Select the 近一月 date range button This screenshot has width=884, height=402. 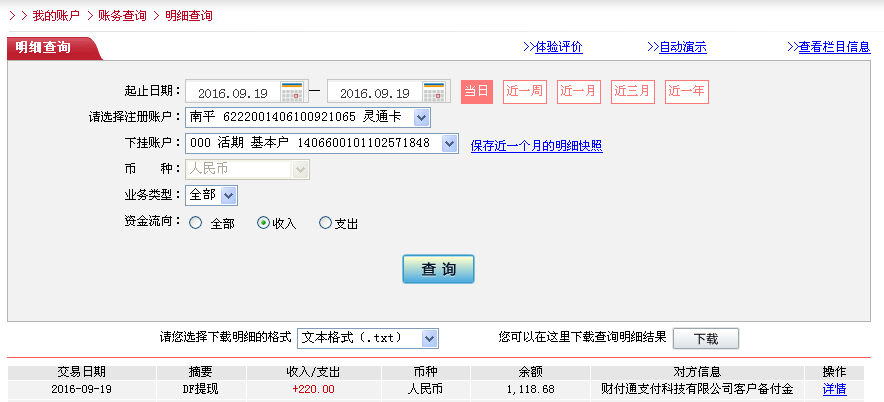(x=579, y=92)
